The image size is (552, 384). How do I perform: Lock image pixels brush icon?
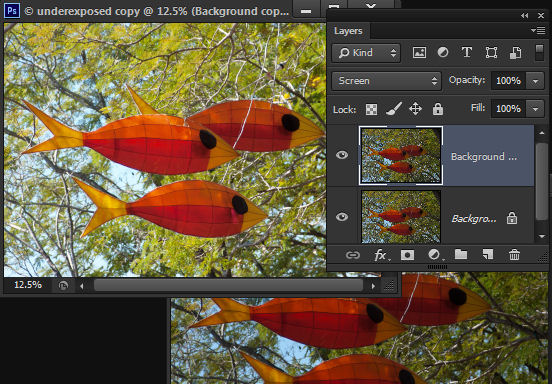tap(394, 109)
